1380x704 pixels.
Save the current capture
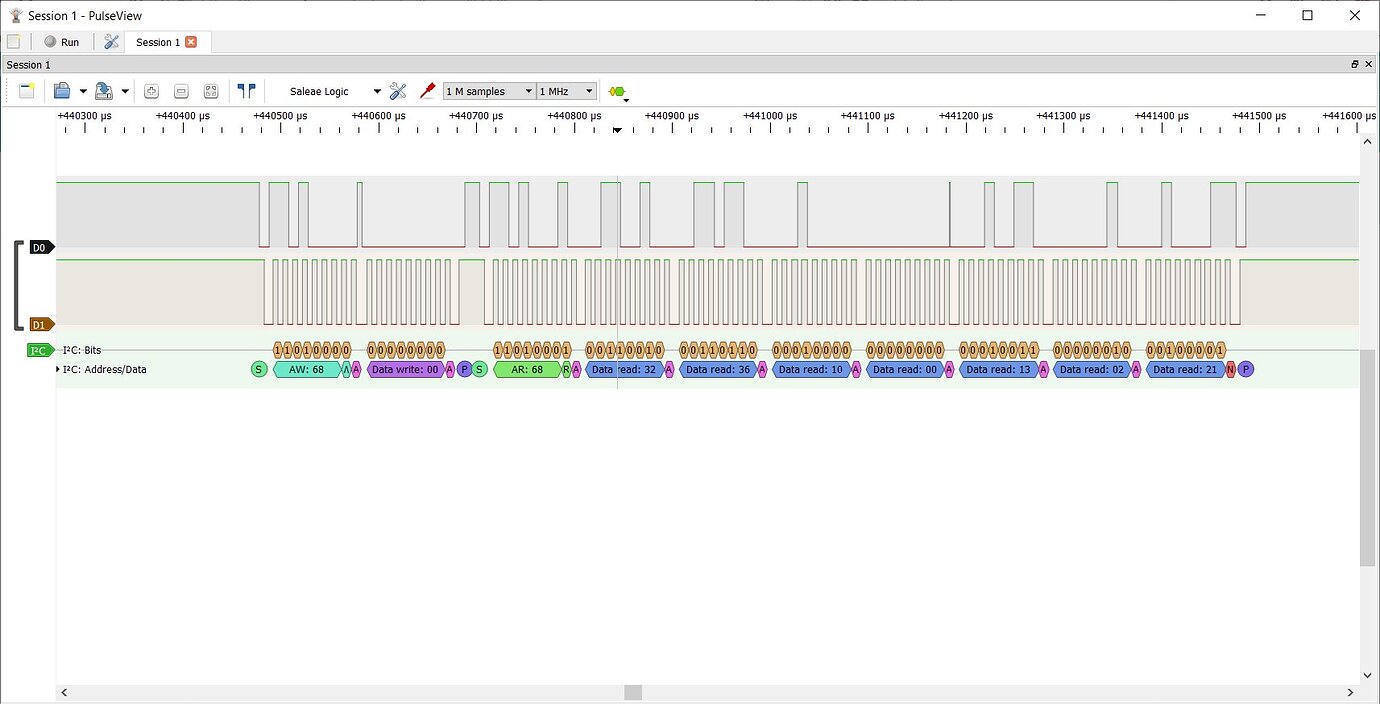coord(103,90)
